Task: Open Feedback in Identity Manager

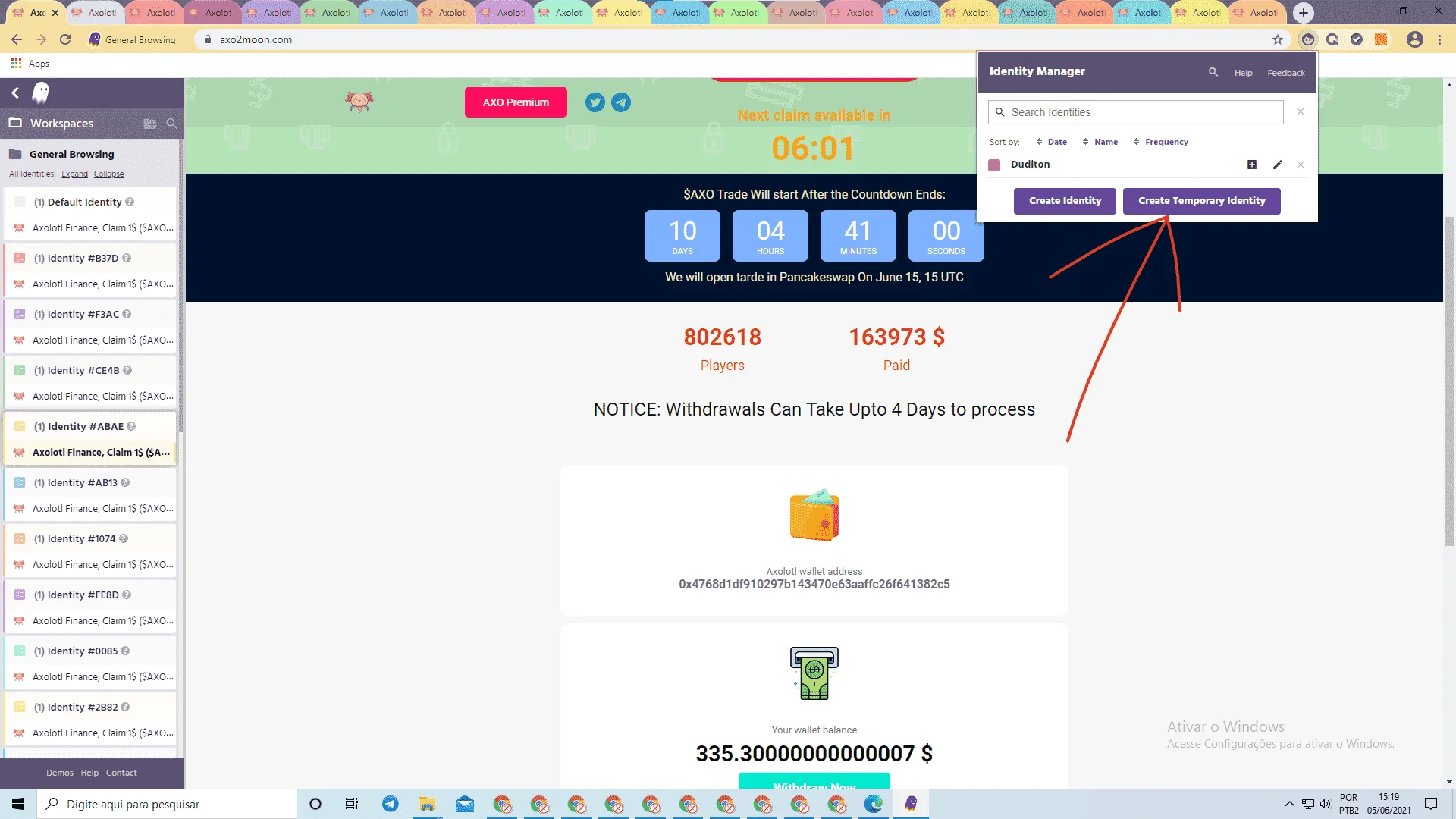Action: 1286,73
